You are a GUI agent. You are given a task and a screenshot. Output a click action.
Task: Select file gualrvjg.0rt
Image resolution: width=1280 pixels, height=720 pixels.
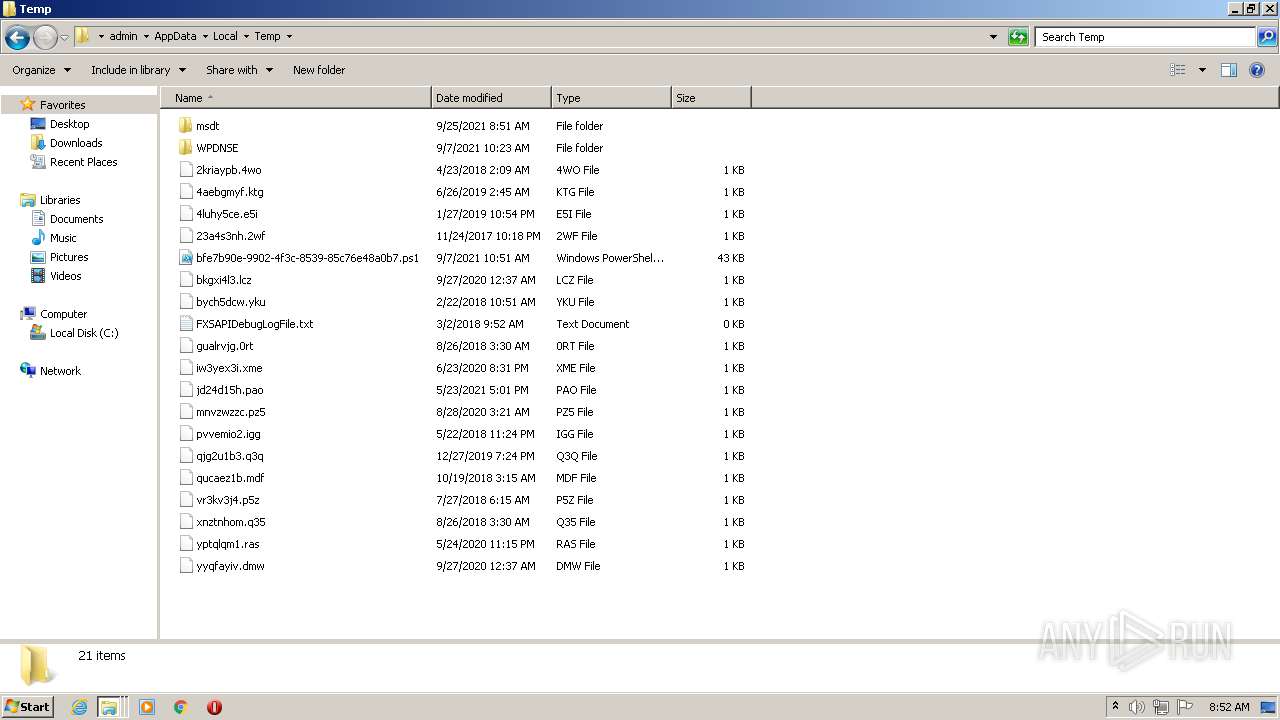[x=225, y=346]
